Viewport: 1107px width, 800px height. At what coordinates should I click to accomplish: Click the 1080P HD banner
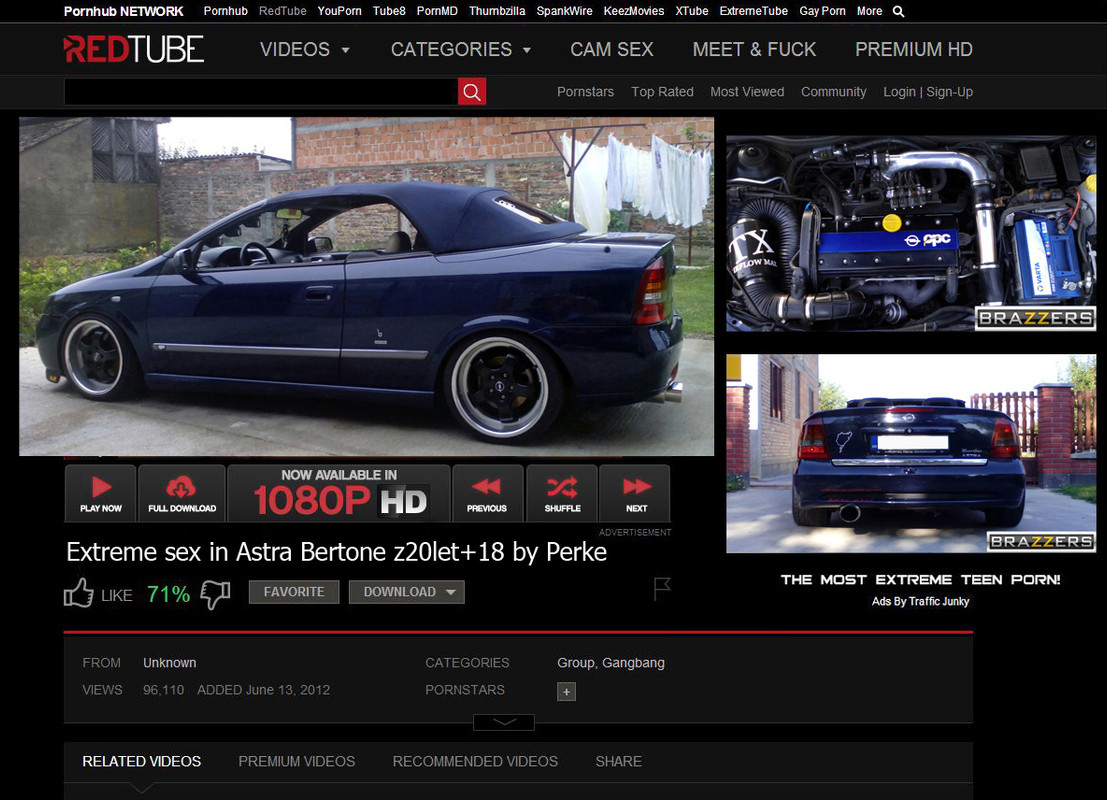[x=339, y=494]
